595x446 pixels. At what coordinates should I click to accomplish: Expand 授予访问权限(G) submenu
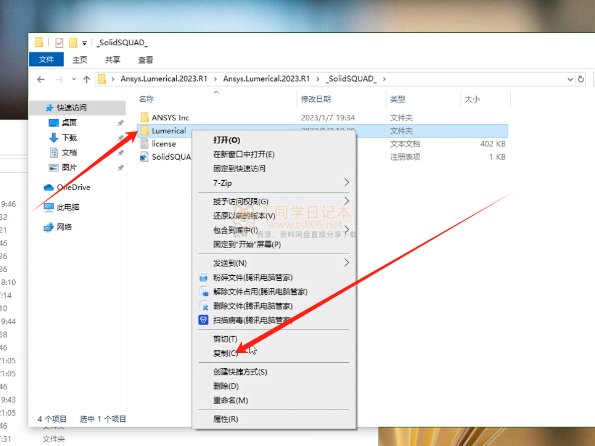[274, 201]
